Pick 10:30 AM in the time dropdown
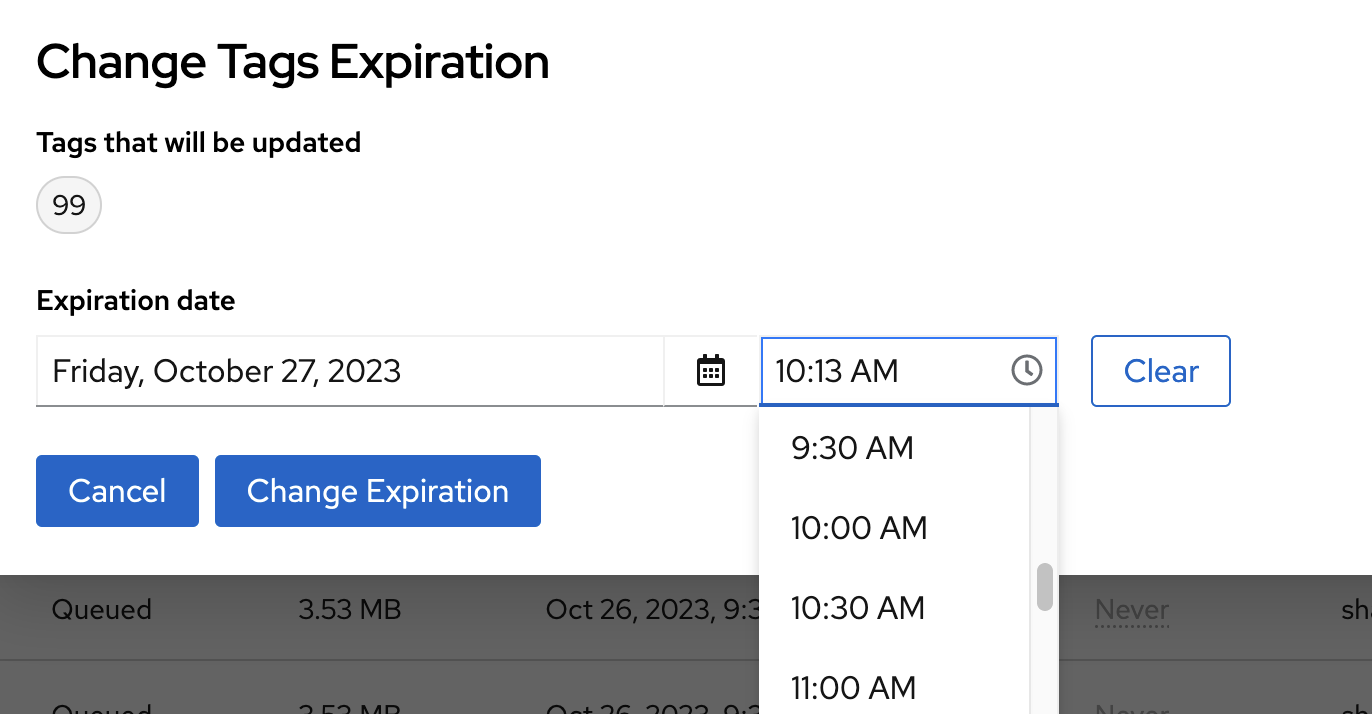 [858, 608]
